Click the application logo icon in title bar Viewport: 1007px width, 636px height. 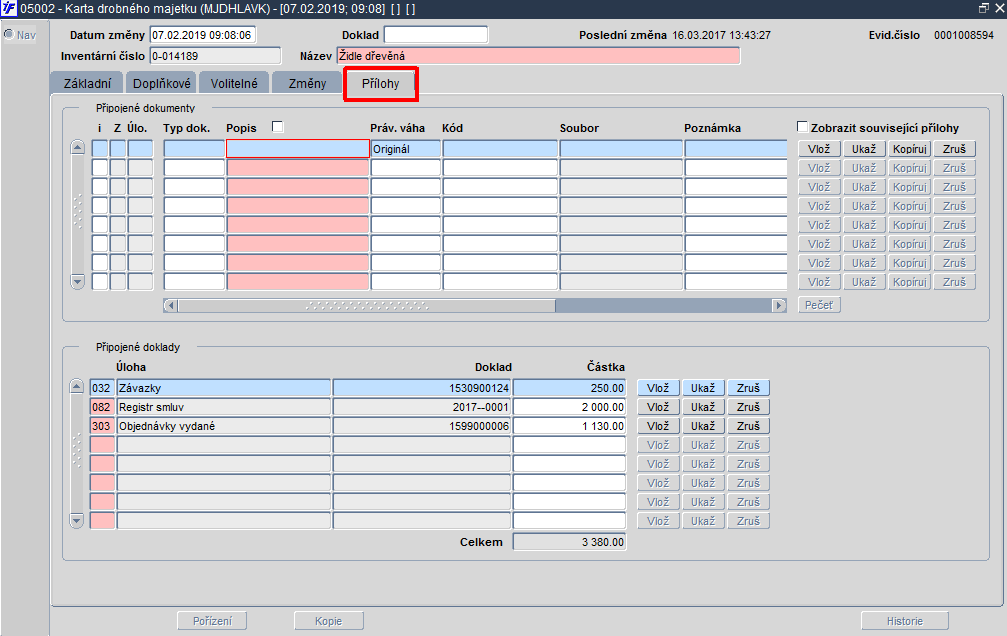coord(9,9)
